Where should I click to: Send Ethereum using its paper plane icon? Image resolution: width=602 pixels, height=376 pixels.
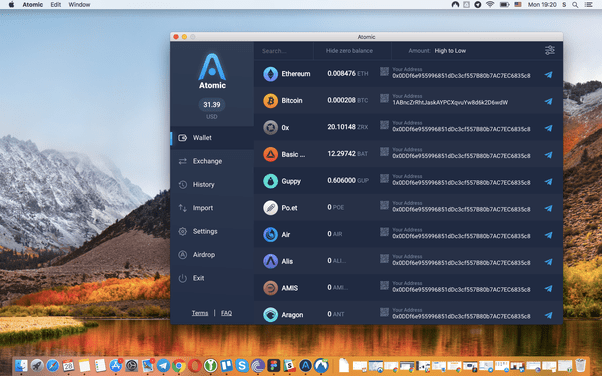click(x=549, y=75)
